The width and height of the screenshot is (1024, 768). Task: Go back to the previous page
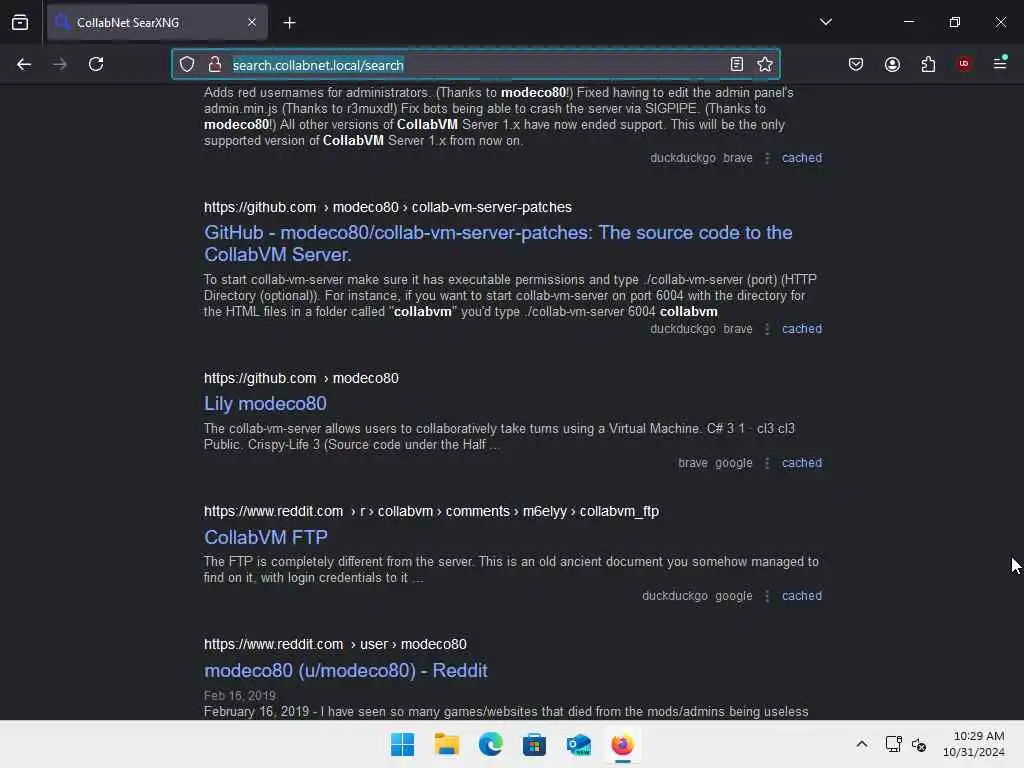click(24, 64)
